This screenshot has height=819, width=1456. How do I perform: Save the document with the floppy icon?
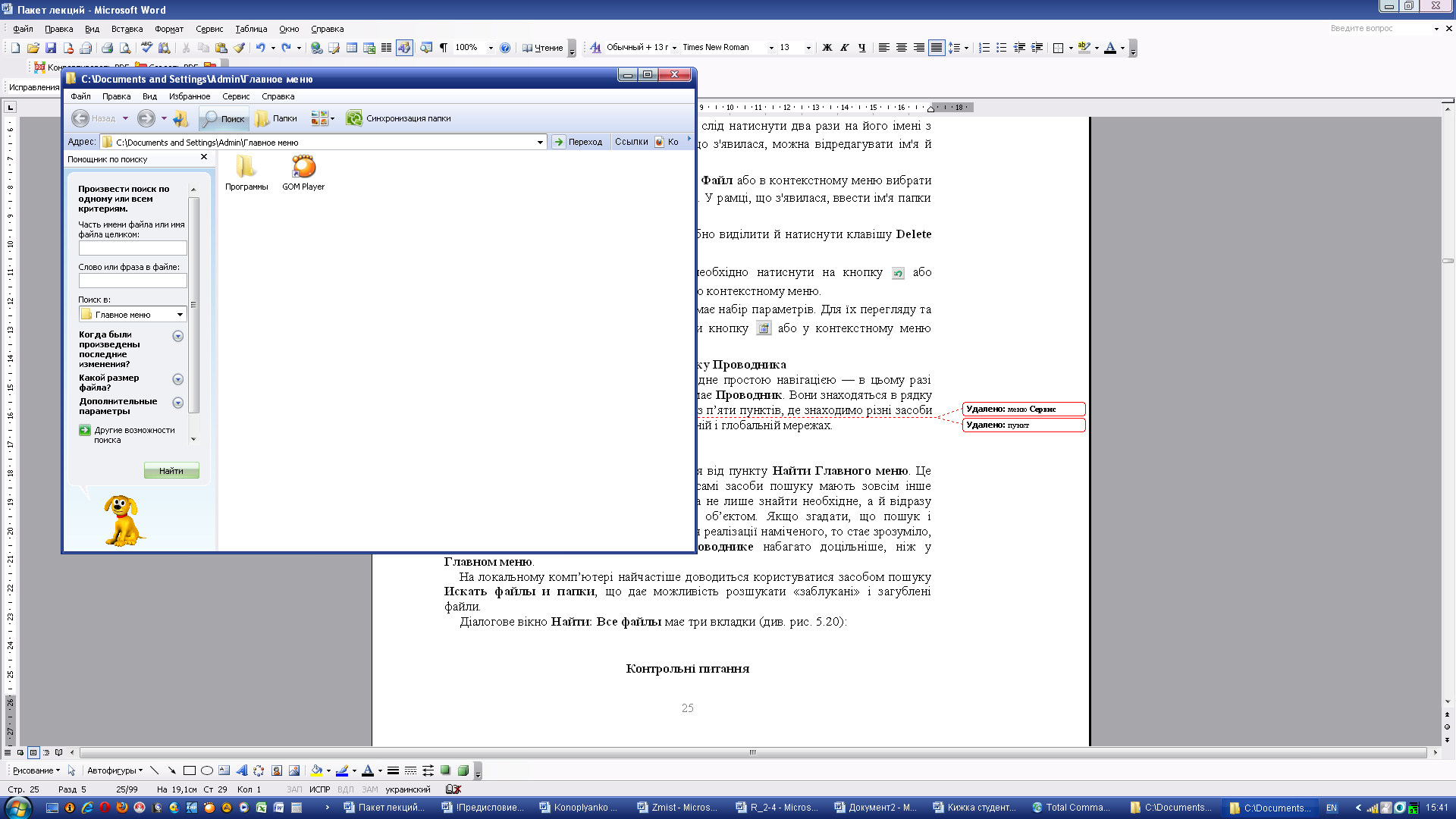51,48
